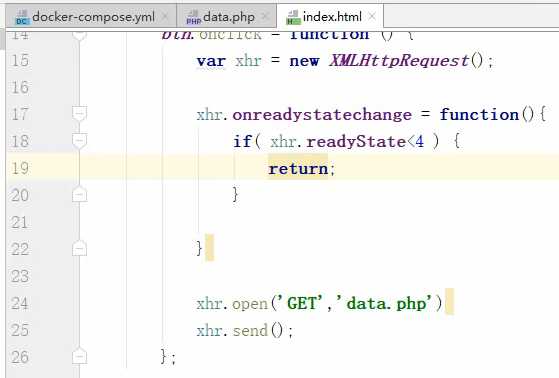
Task: Close the index.html tab
Action: 372,16
